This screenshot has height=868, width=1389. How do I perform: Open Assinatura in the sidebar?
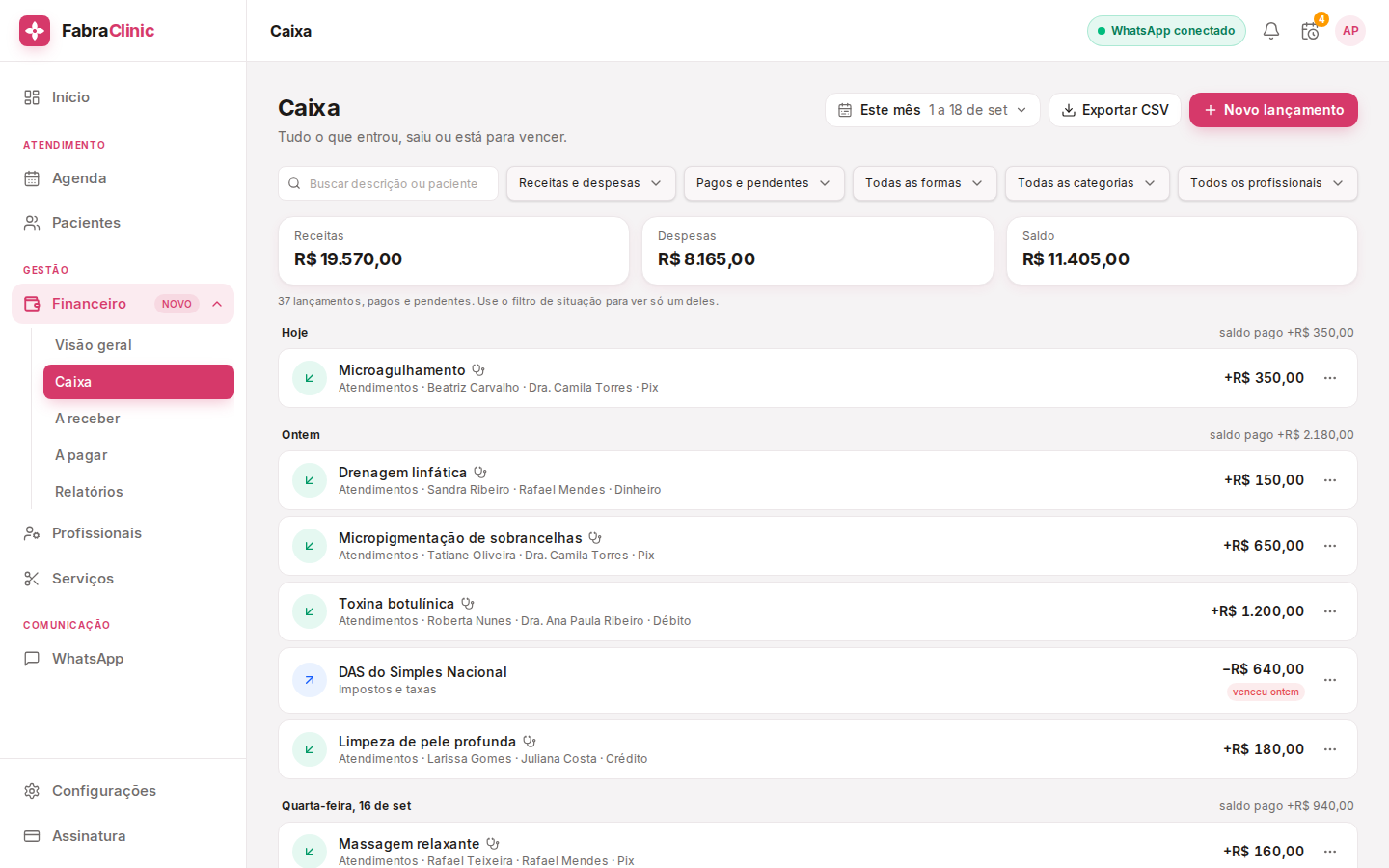(x=123, y=836)
